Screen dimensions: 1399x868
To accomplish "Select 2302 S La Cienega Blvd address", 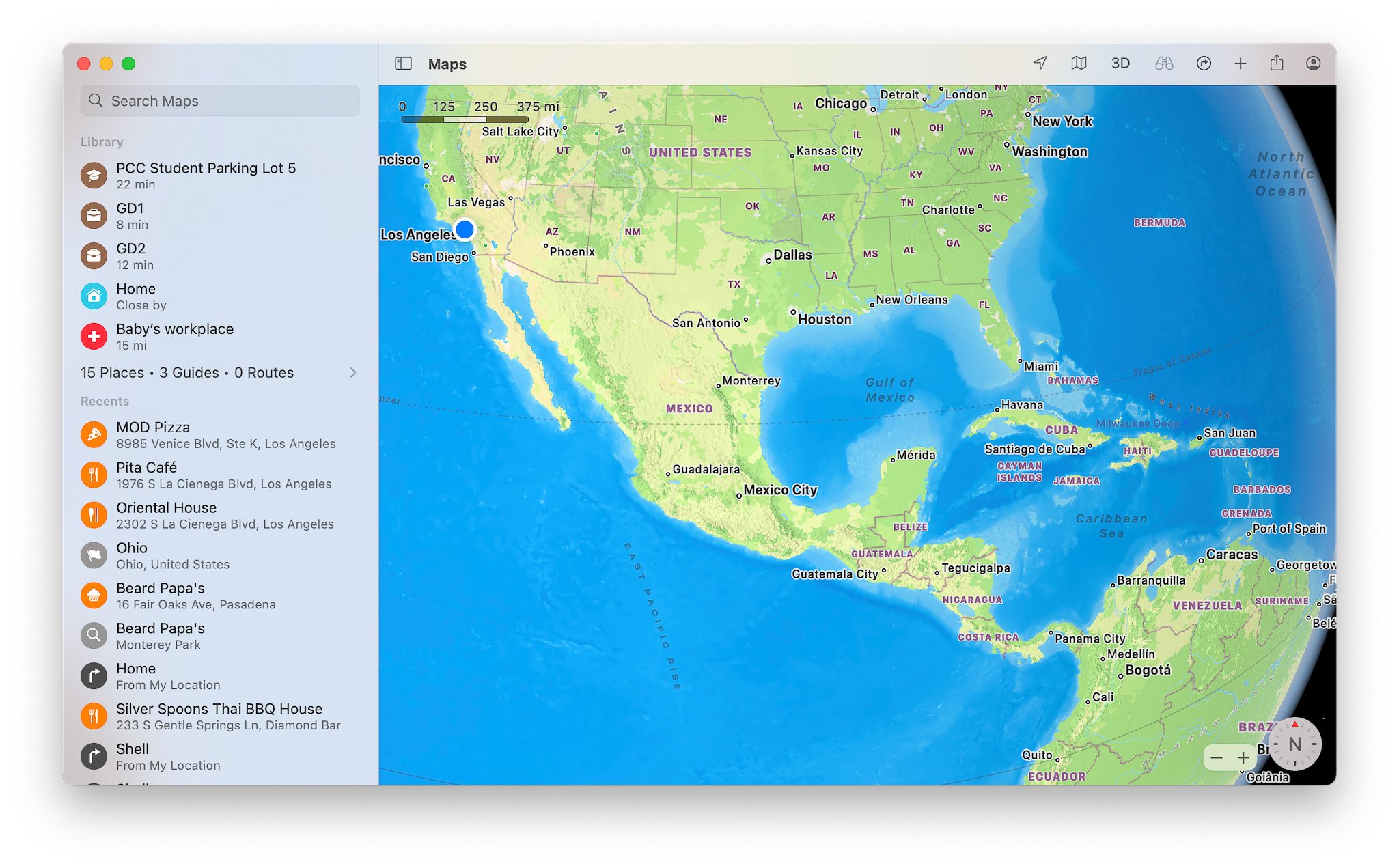I will [x=225, y=524].
